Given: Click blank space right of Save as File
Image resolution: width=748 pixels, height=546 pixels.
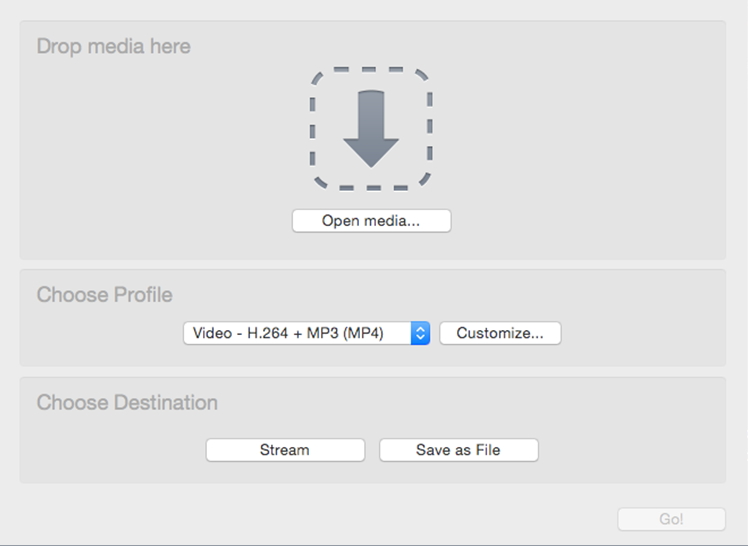Looking at the screenshot, I should pyautogui.click(x=630, y=450).
